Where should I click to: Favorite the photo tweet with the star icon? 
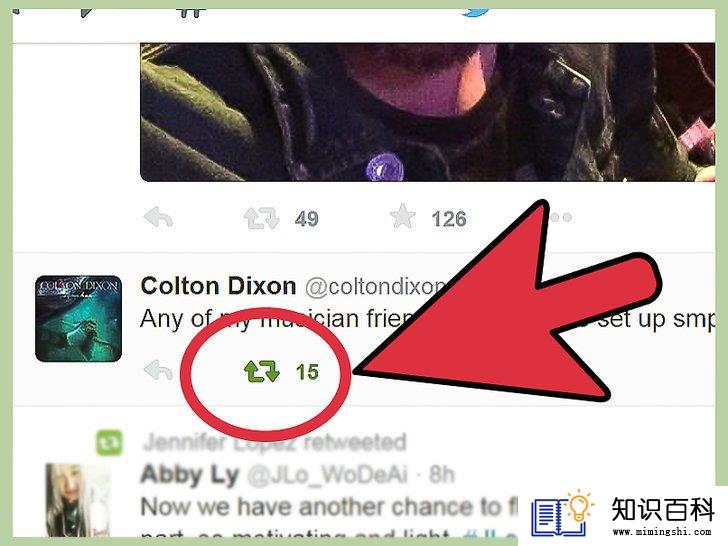[402, 216]
